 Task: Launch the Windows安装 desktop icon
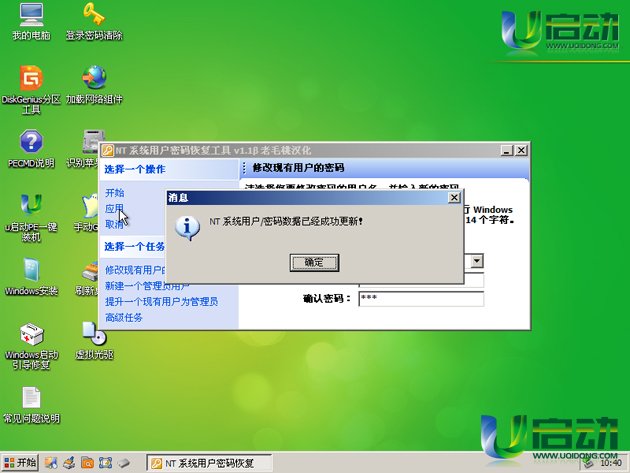31,270
